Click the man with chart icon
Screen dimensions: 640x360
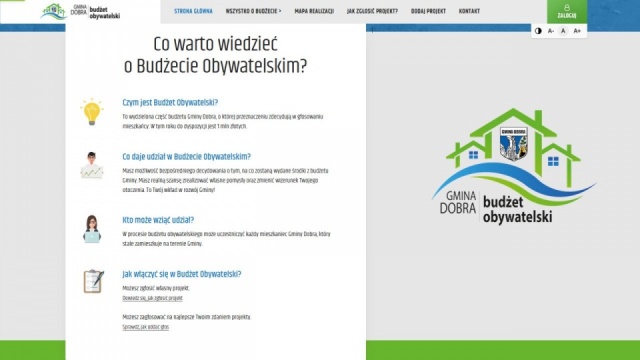point(92,165)
